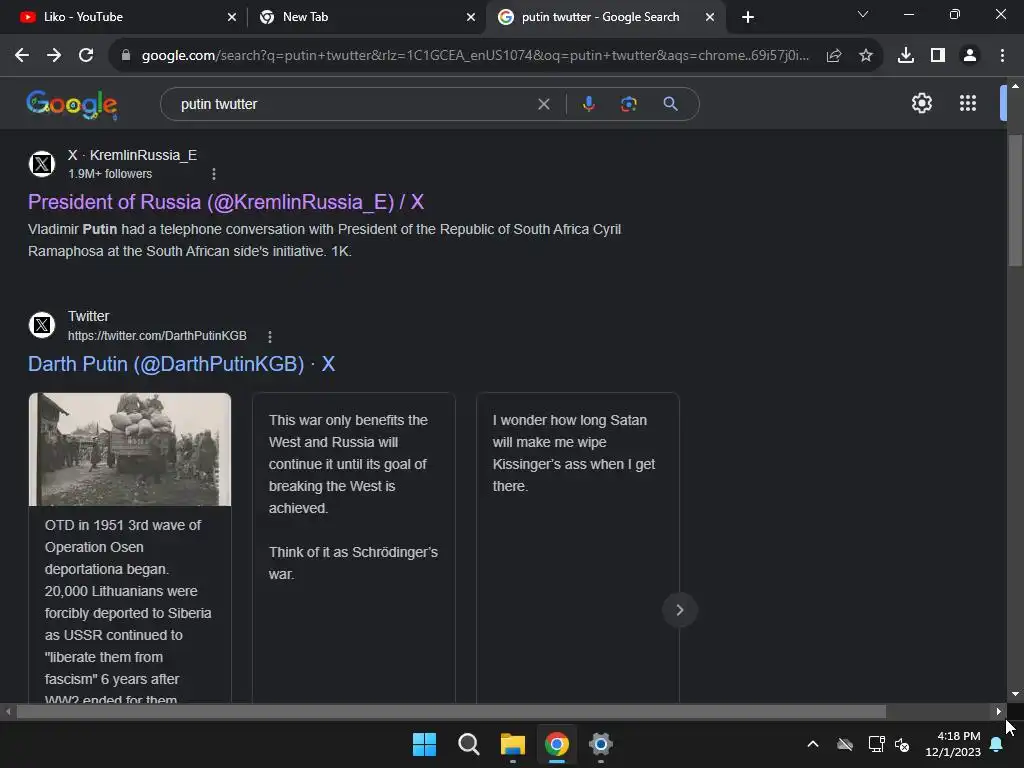1024x768 pixels.
Task: Clear the search box text
Action: pos(543,104)
